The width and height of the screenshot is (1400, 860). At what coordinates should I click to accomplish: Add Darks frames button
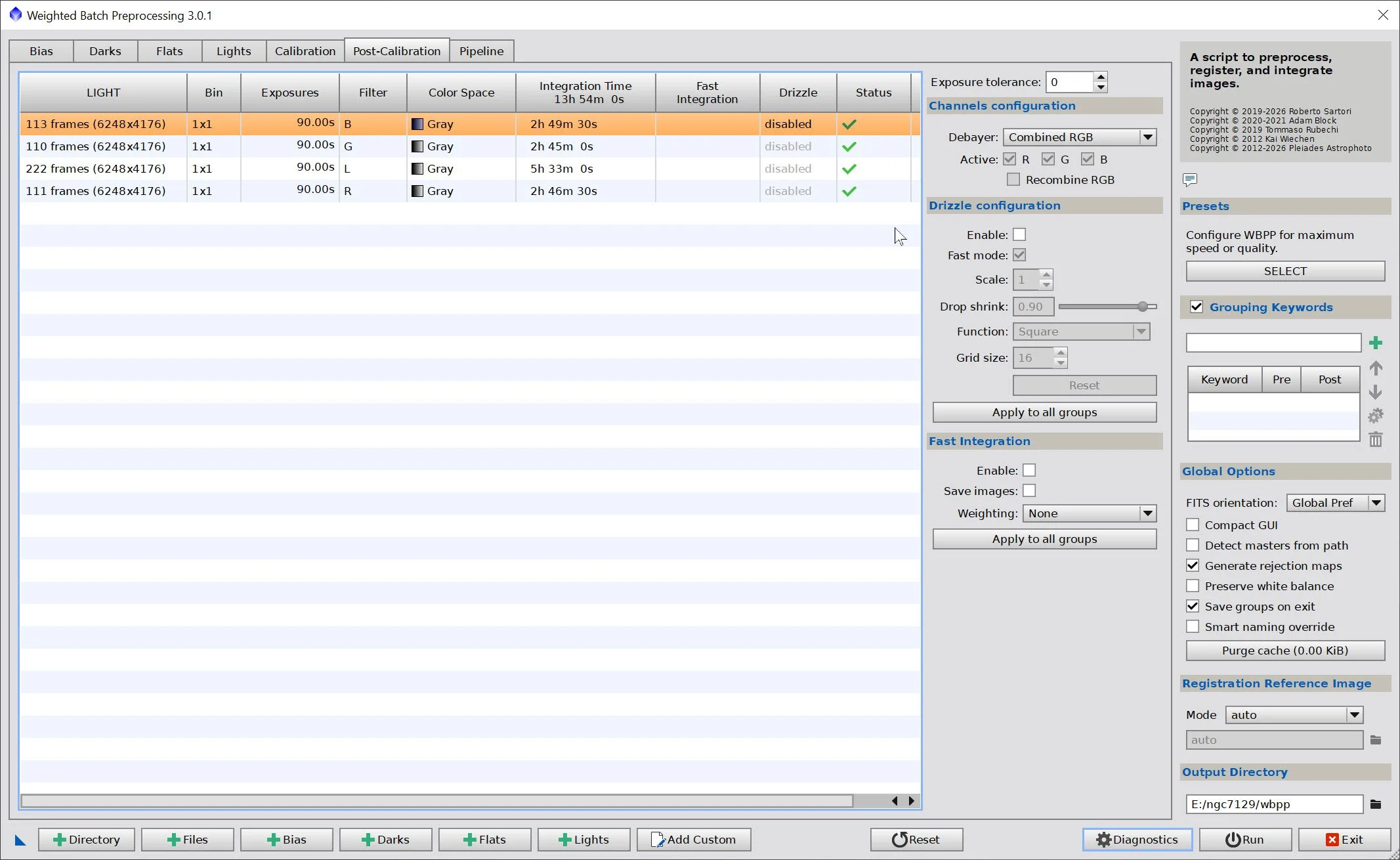coord(386,840)
